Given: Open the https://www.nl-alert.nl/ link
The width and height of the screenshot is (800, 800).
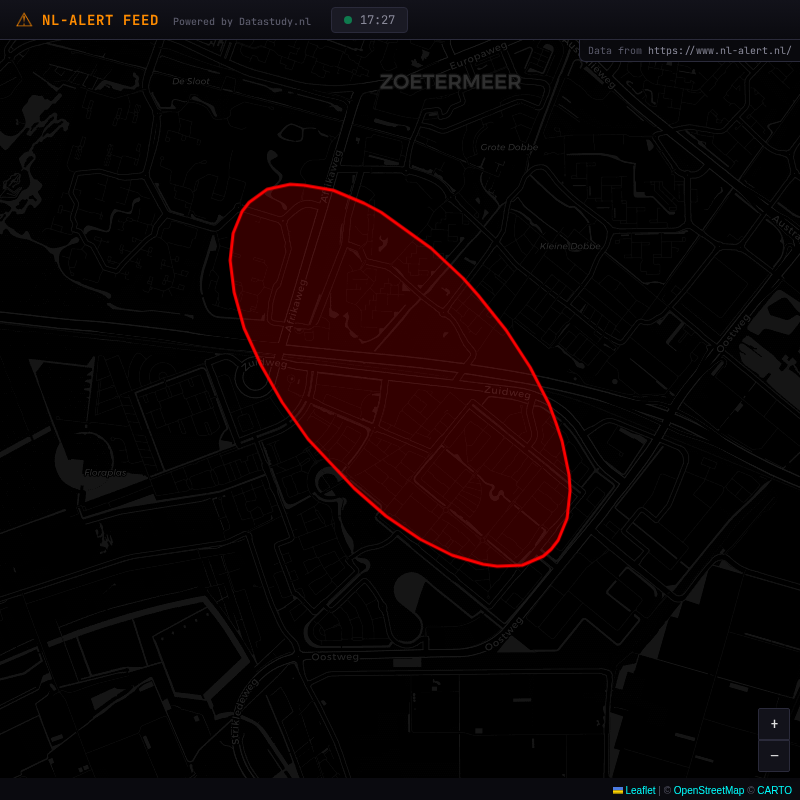Looking at the screenshot, I should click(x=719, y=51).
